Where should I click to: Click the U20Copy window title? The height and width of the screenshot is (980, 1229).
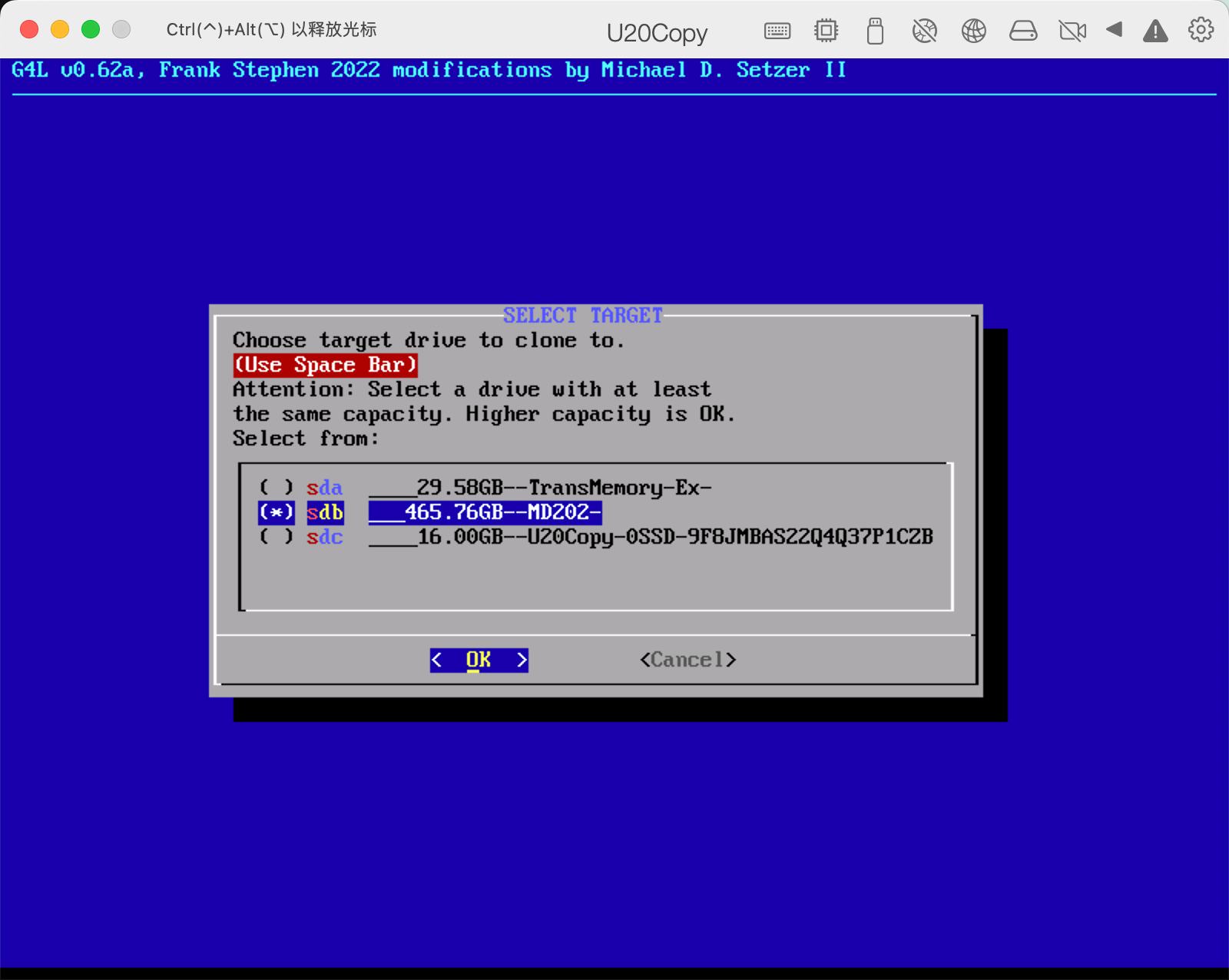pos(657,32)
